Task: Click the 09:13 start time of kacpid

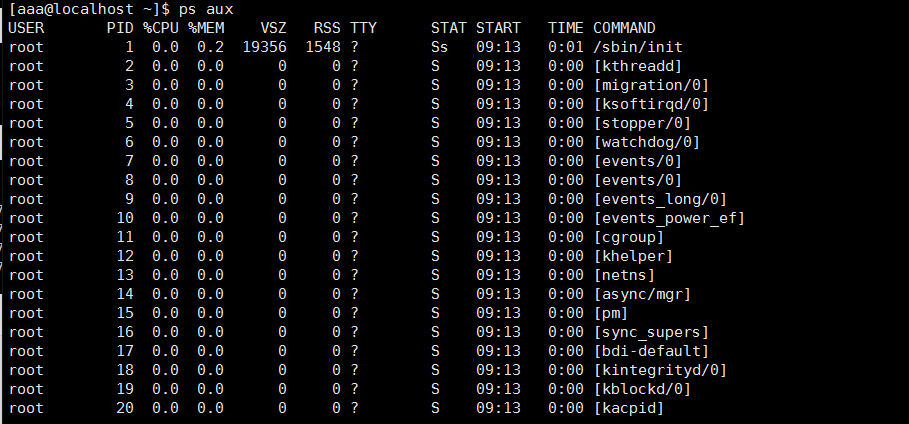Action: (498, 408)
